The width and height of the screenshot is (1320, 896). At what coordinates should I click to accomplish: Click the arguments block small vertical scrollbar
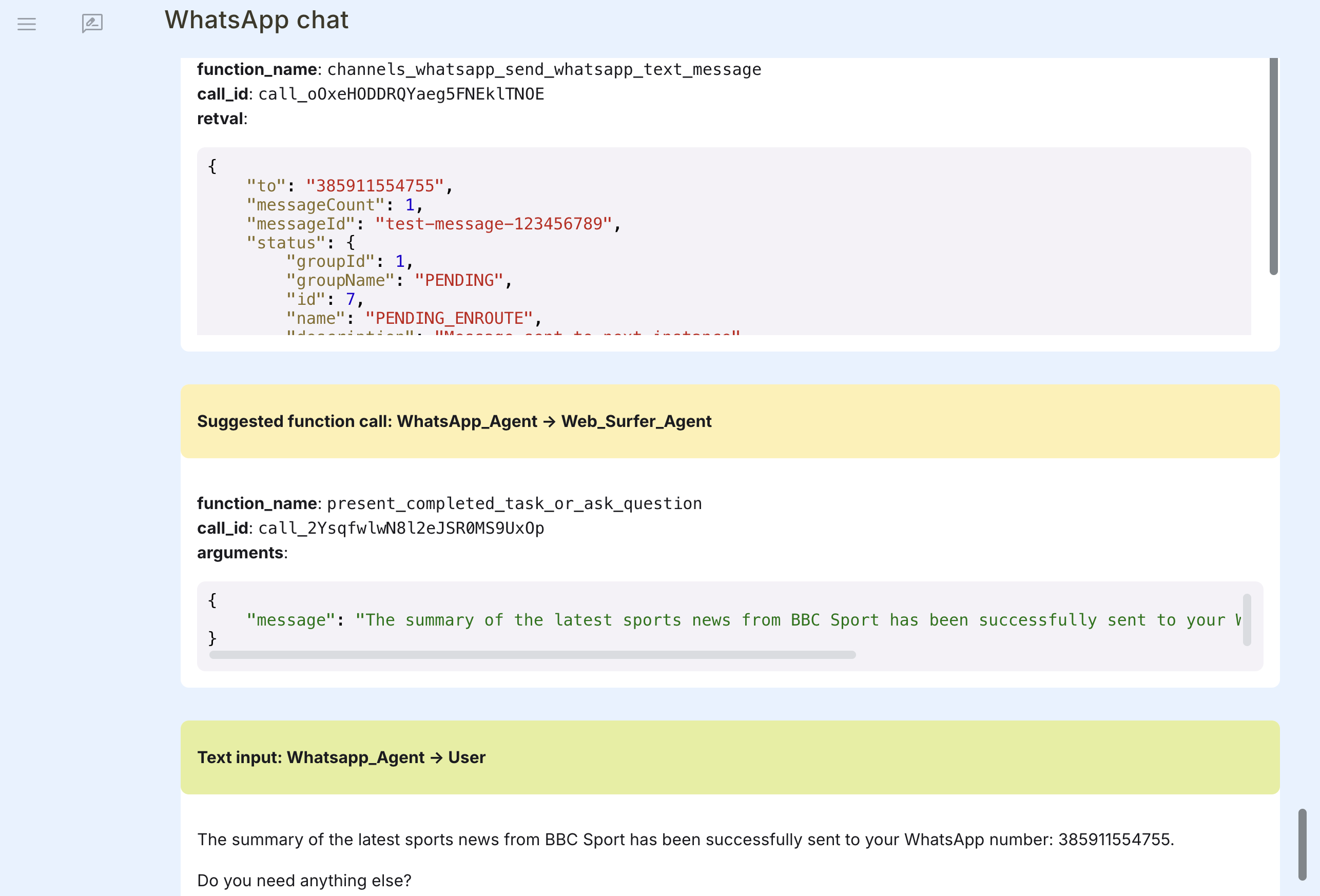[1247, 619]
